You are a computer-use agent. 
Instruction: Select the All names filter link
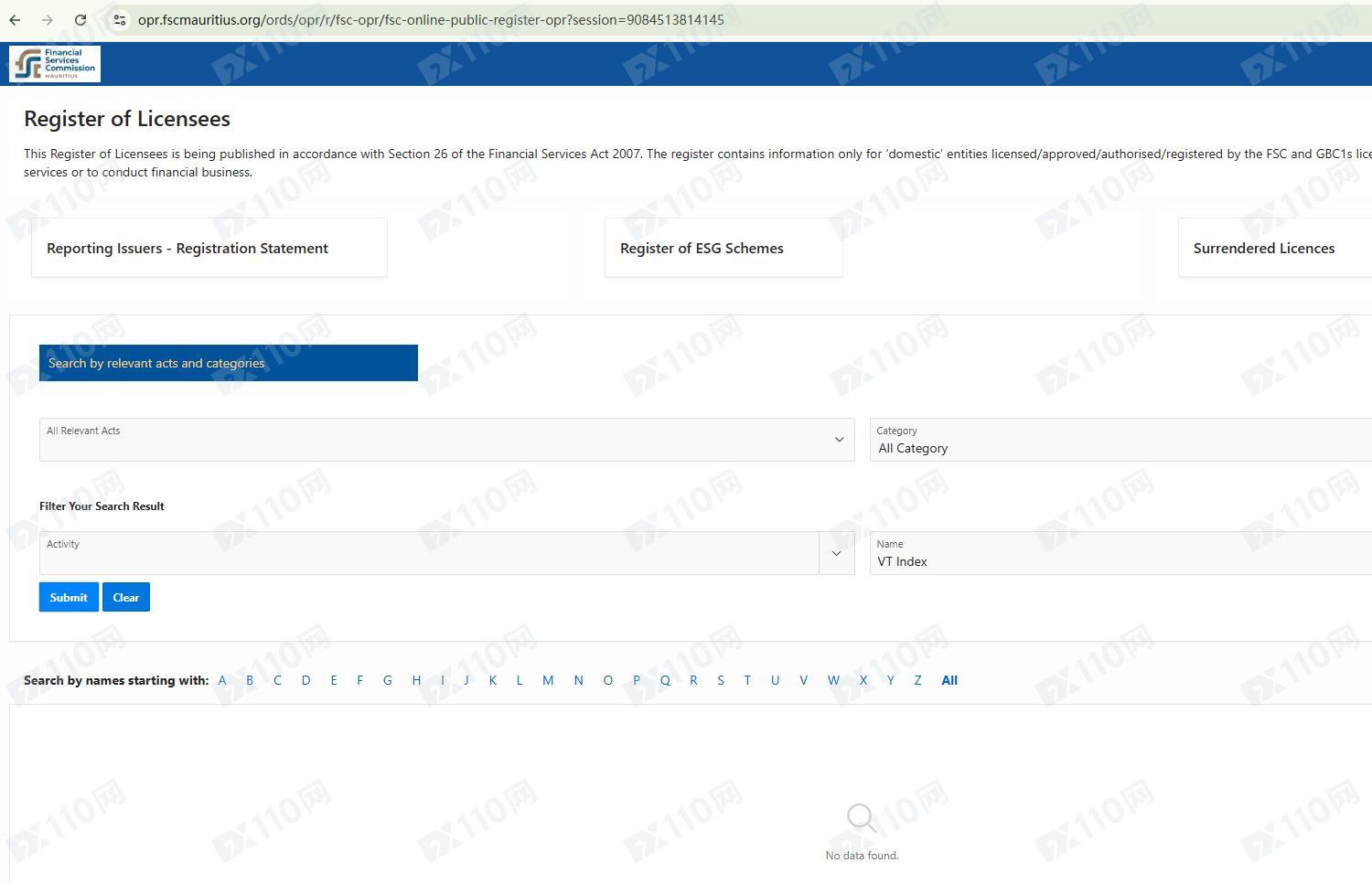[x=949, y=680]
